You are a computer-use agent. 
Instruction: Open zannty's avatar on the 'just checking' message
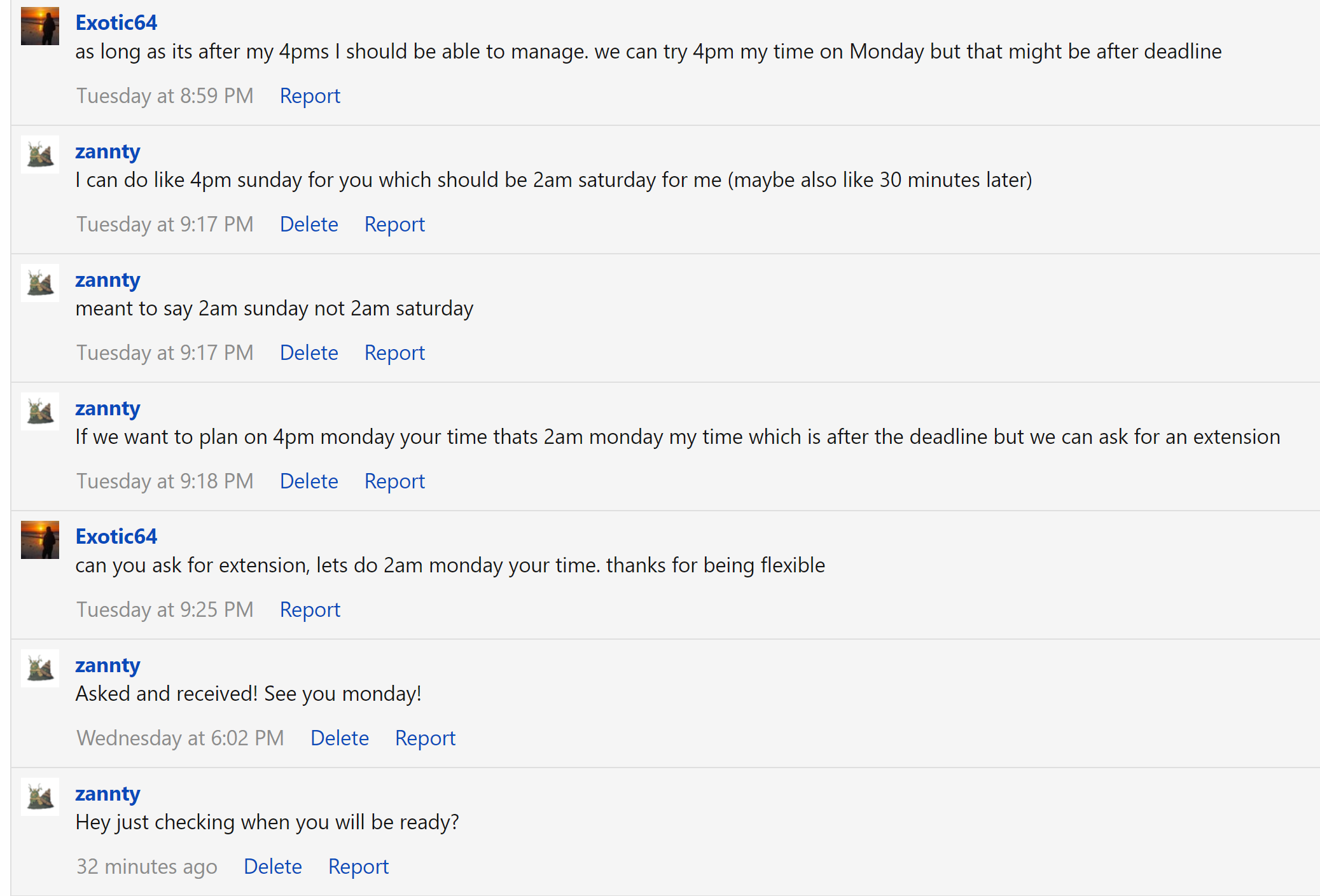coord(40,797)
